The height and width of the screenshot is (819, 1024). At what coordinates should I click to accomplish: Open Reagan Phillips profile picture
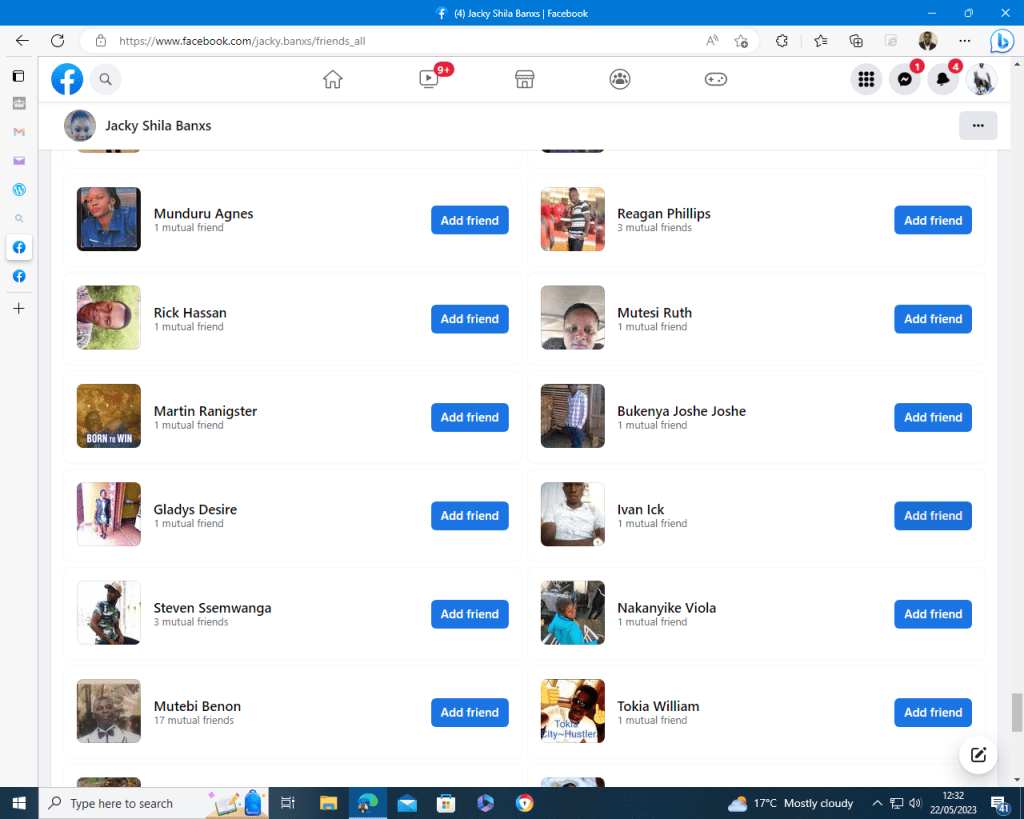572,219
